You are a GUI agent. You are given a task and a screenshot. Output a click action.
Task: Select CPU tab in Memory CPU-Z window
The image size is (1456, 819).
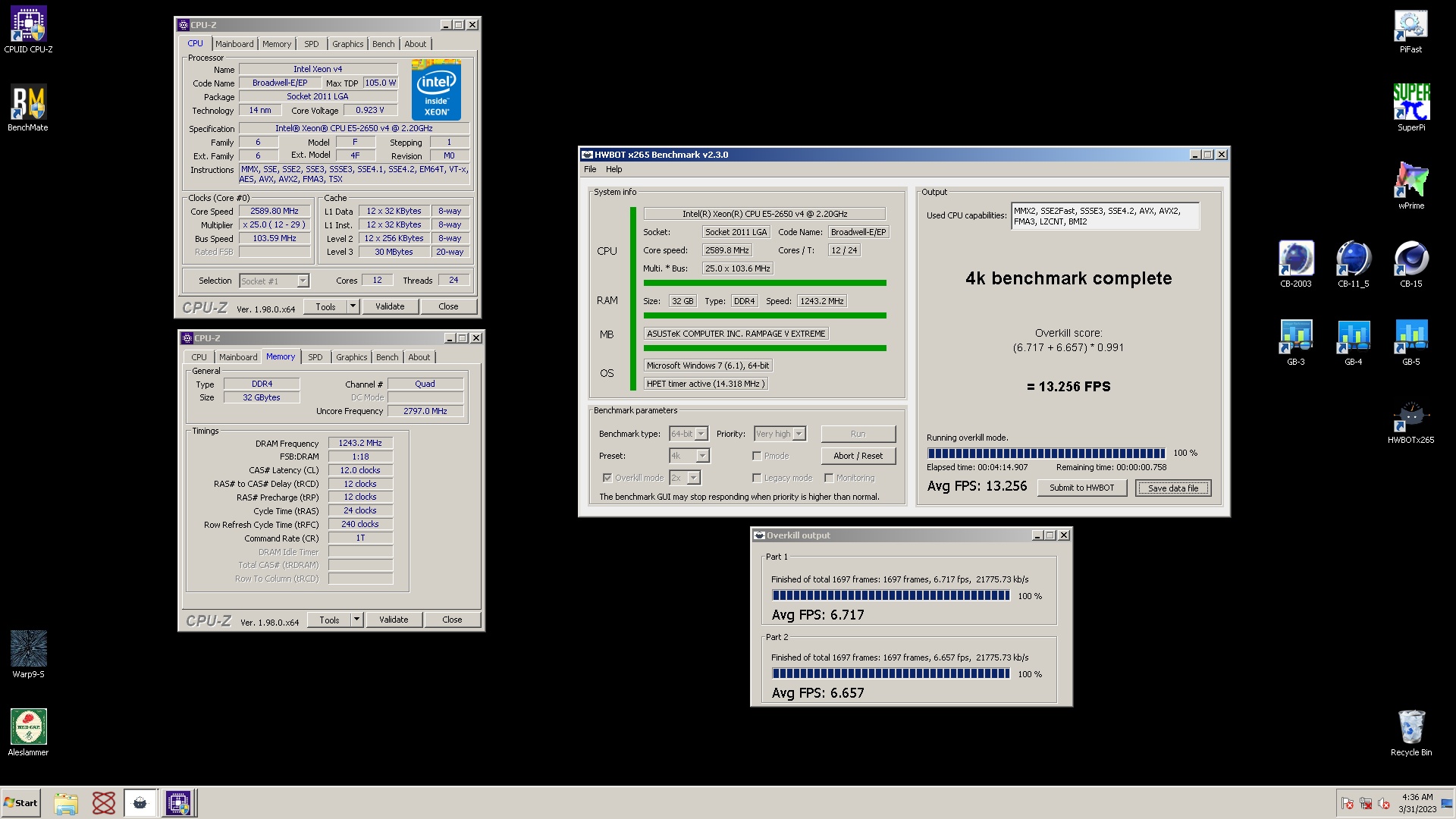(x=199, y=357)
